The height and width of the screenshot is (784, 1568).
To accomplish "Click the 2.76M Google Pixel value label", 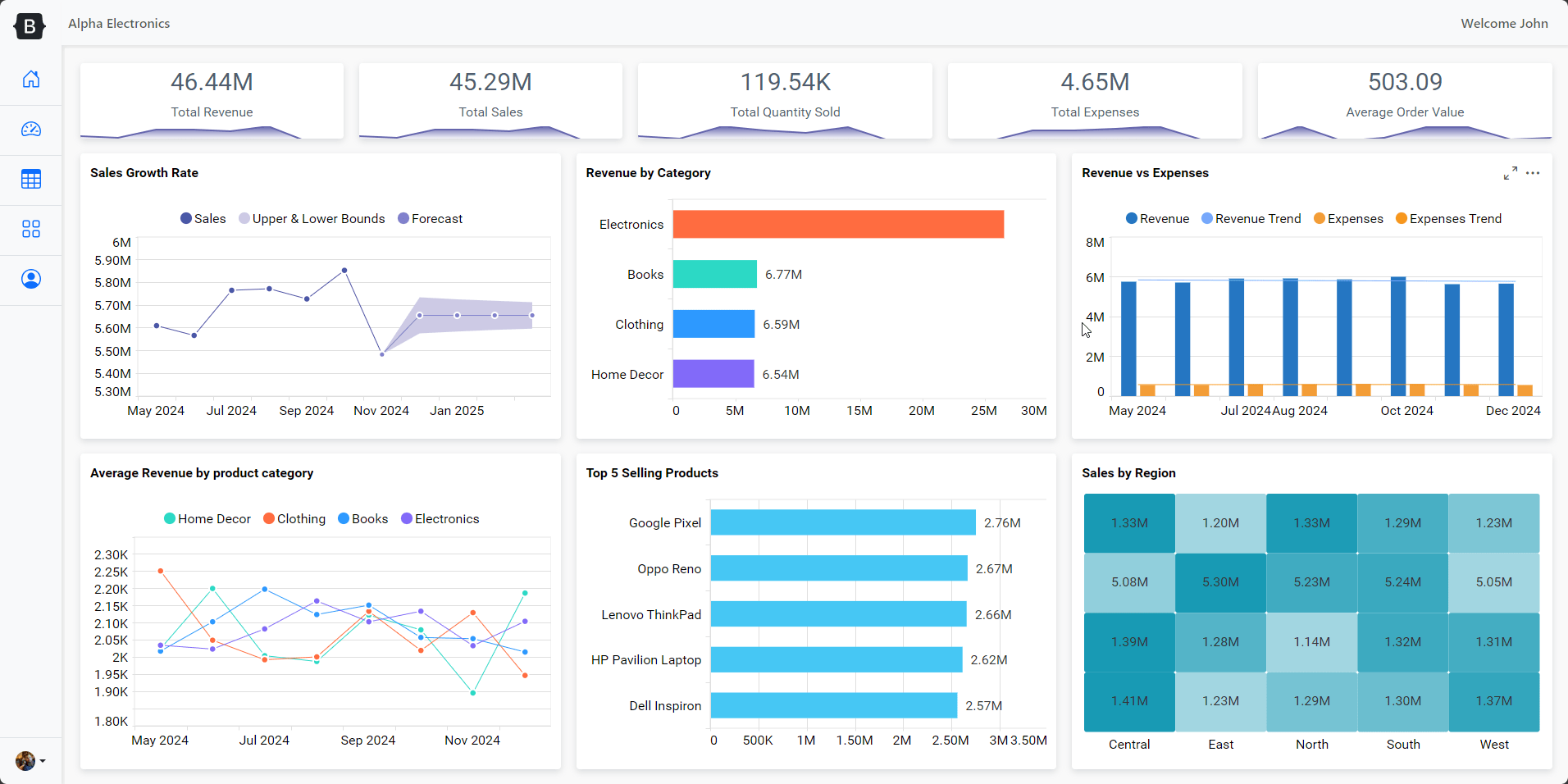I will coord(1002,523).
